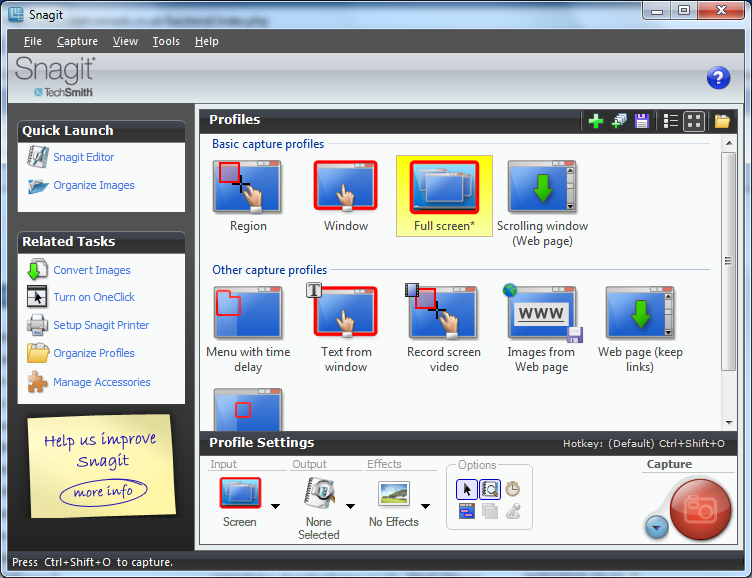Viewport: 752px width, 578px height.
Task: Click the profiles scrollbar down arrow
Action: pos(728,423)
